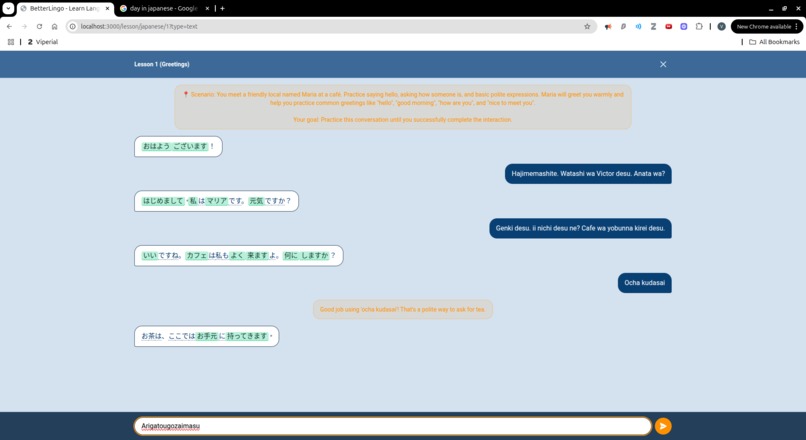The height and width of the screenshot is (440, 806).
Task: Open a new browser tab
Action: click(x=222, y=9)
